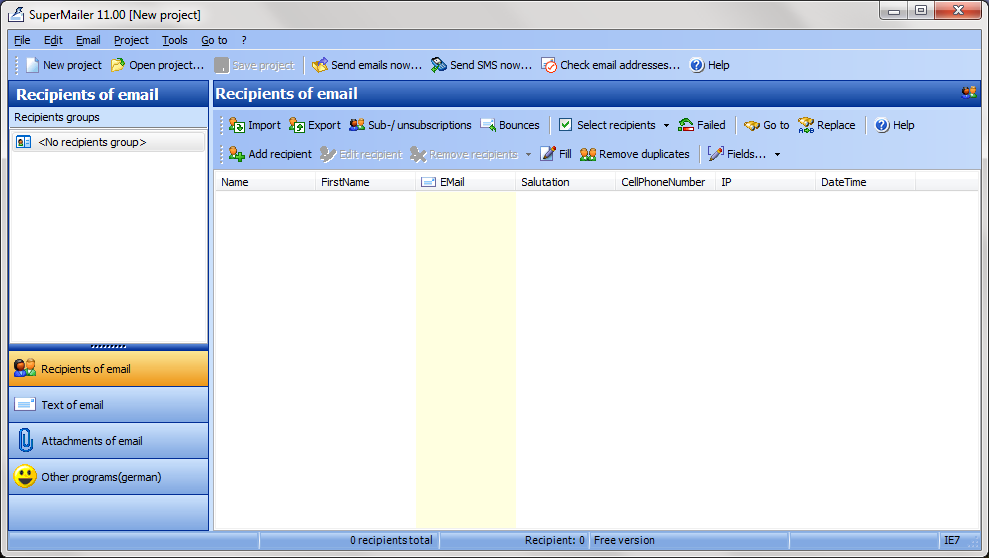
Task: Click the New project toolbar icon
Action: (x=32, y=65)
